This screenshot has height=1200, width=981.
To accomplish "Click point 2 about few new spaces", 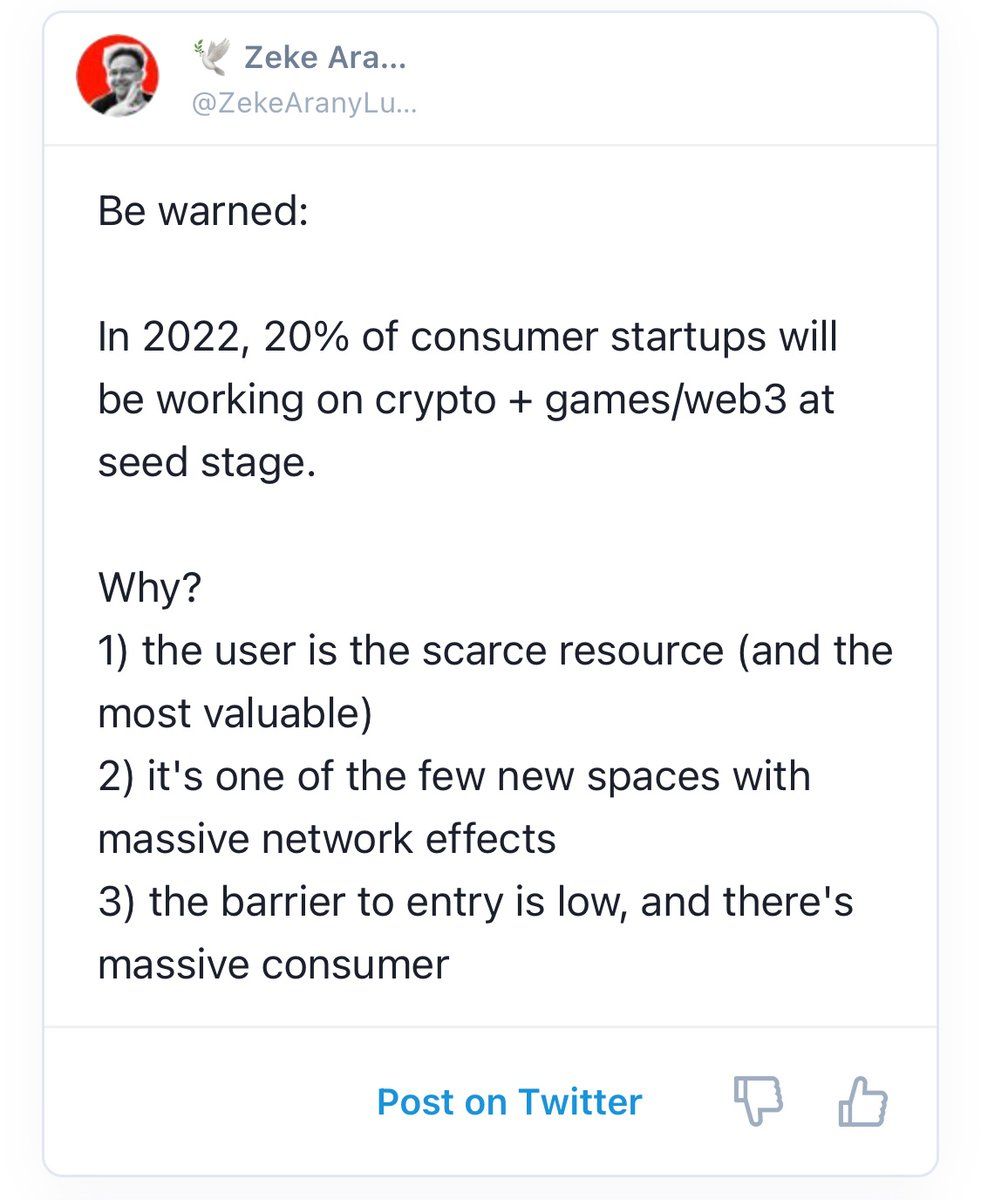I will pos(453,777).
